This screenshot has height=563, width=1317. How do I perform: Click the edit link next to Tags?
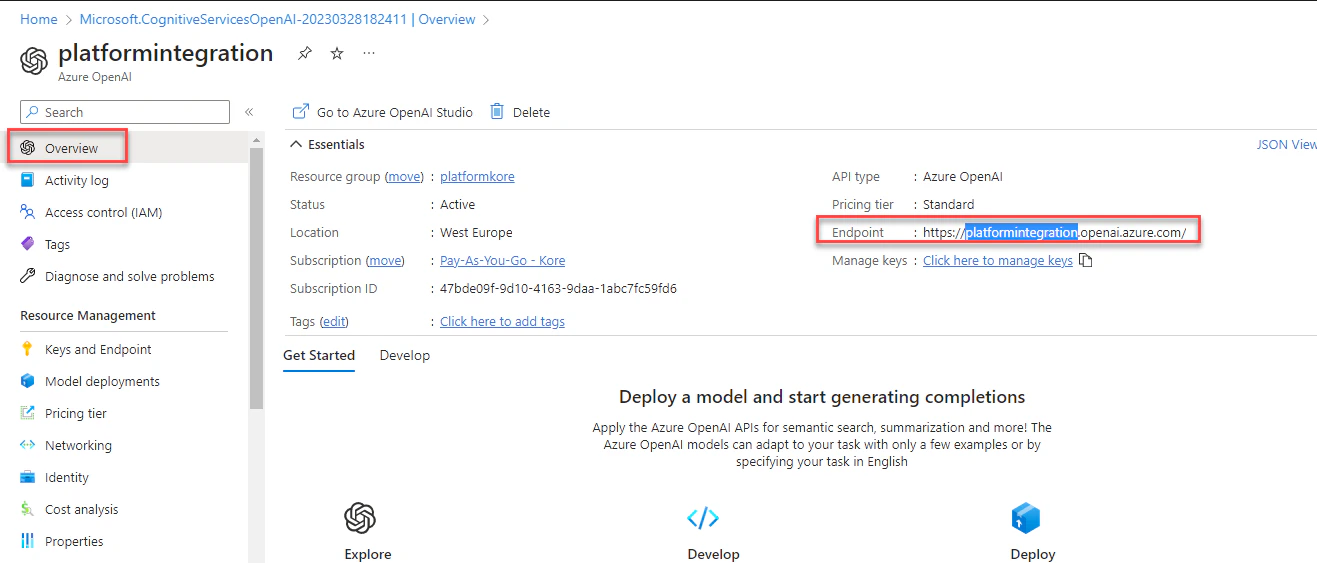pyautogui.click(x=334, y=321)
